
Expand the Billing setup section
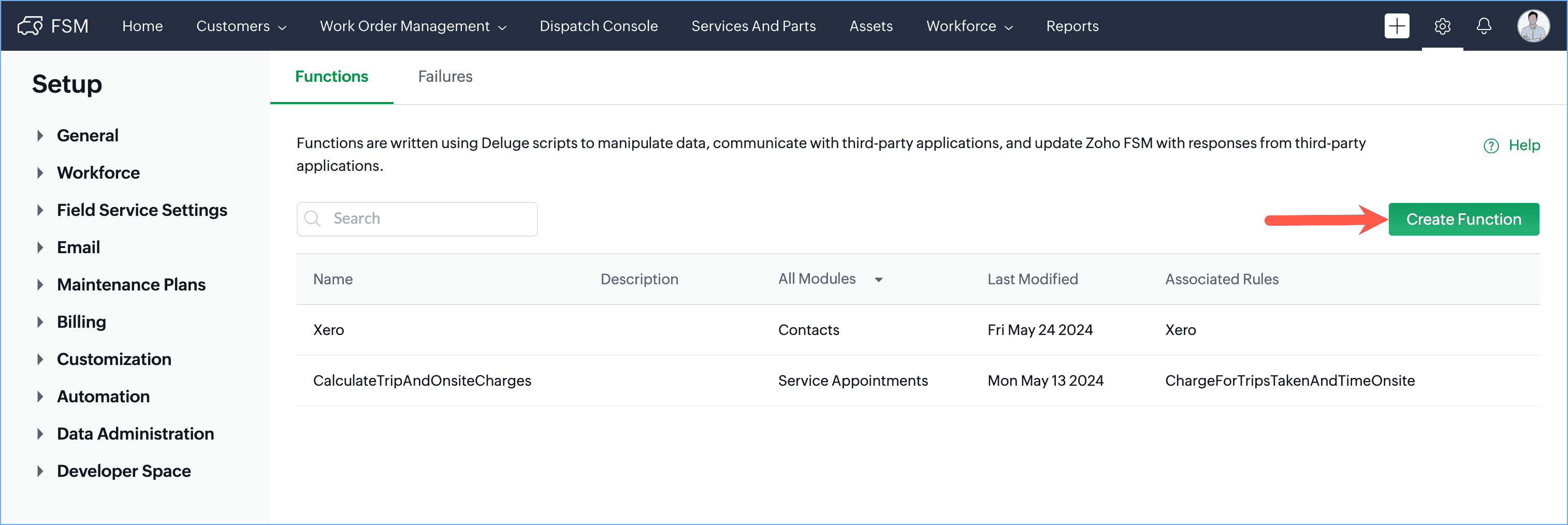click(40, 322)
